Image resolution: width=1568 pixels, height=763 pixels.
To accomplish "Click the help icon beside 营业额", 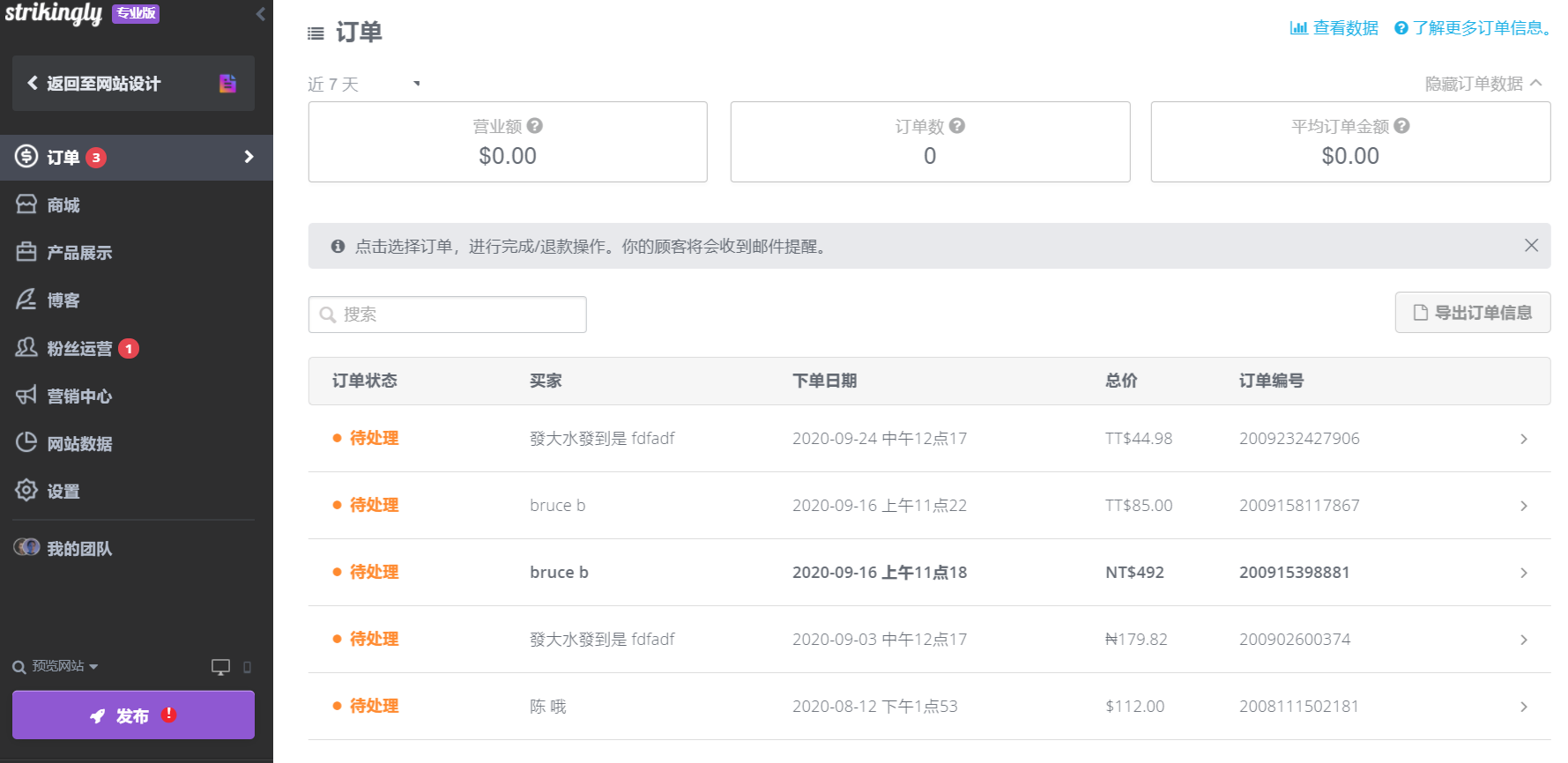I will pos(535,126).
